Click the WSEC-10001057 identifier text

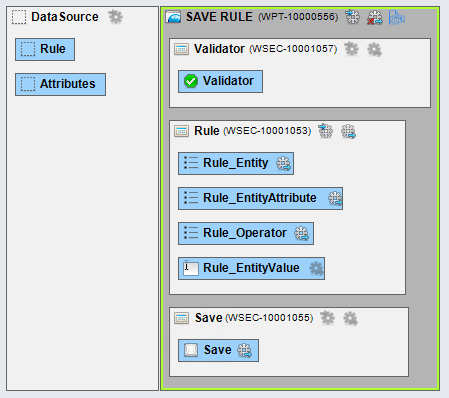coord(293,49)
